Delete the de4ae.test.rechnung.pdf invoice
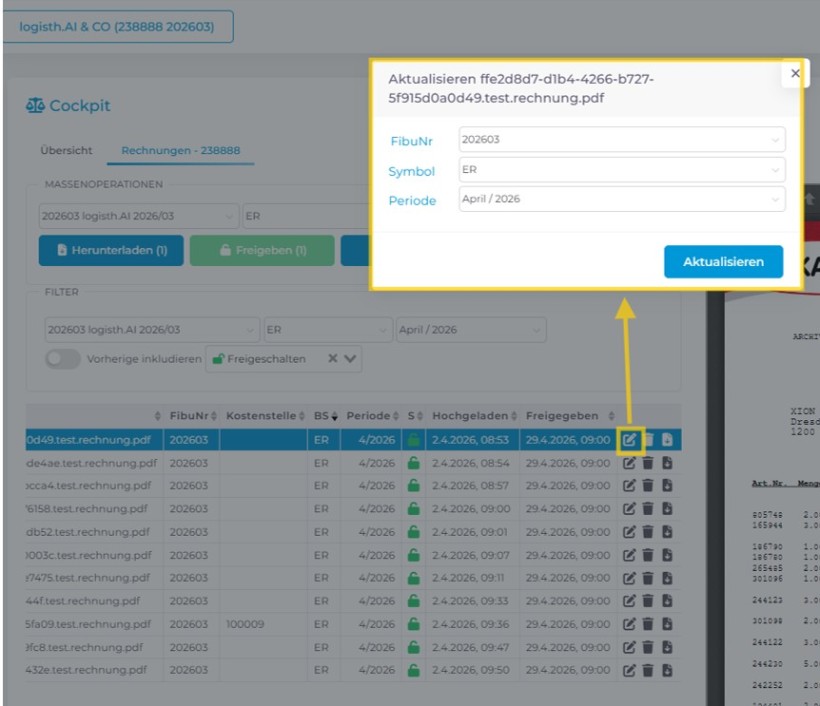The width and height of the screenshot is (820, 706). (647, 463)
